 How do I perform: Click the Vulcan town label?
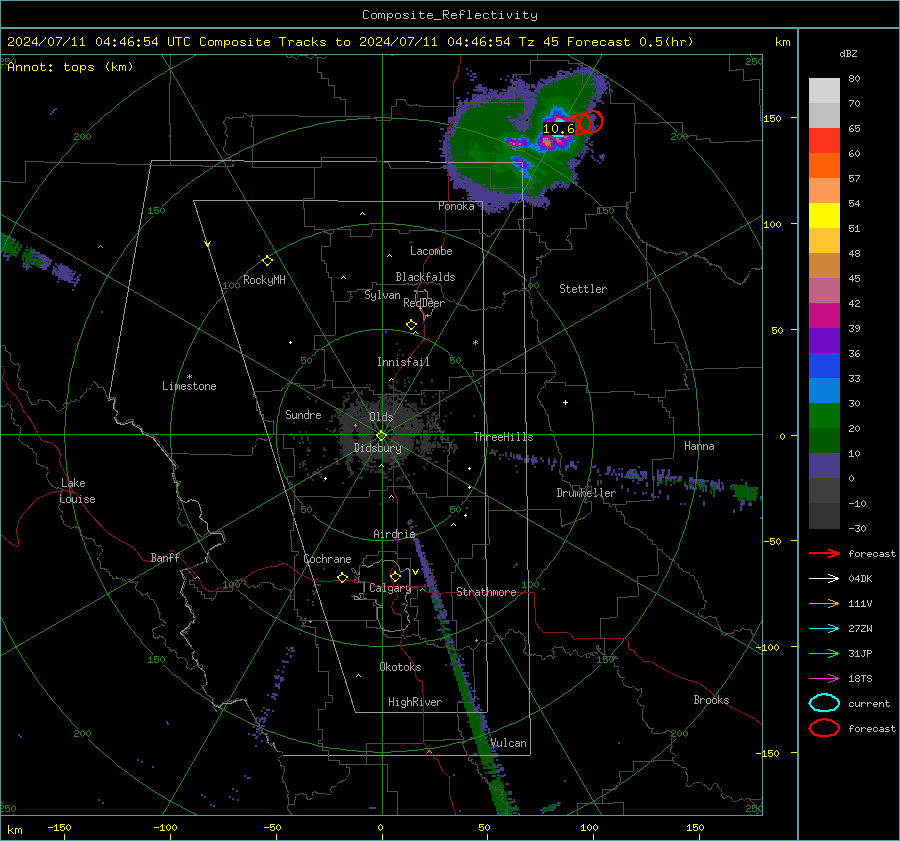[508, 743]
